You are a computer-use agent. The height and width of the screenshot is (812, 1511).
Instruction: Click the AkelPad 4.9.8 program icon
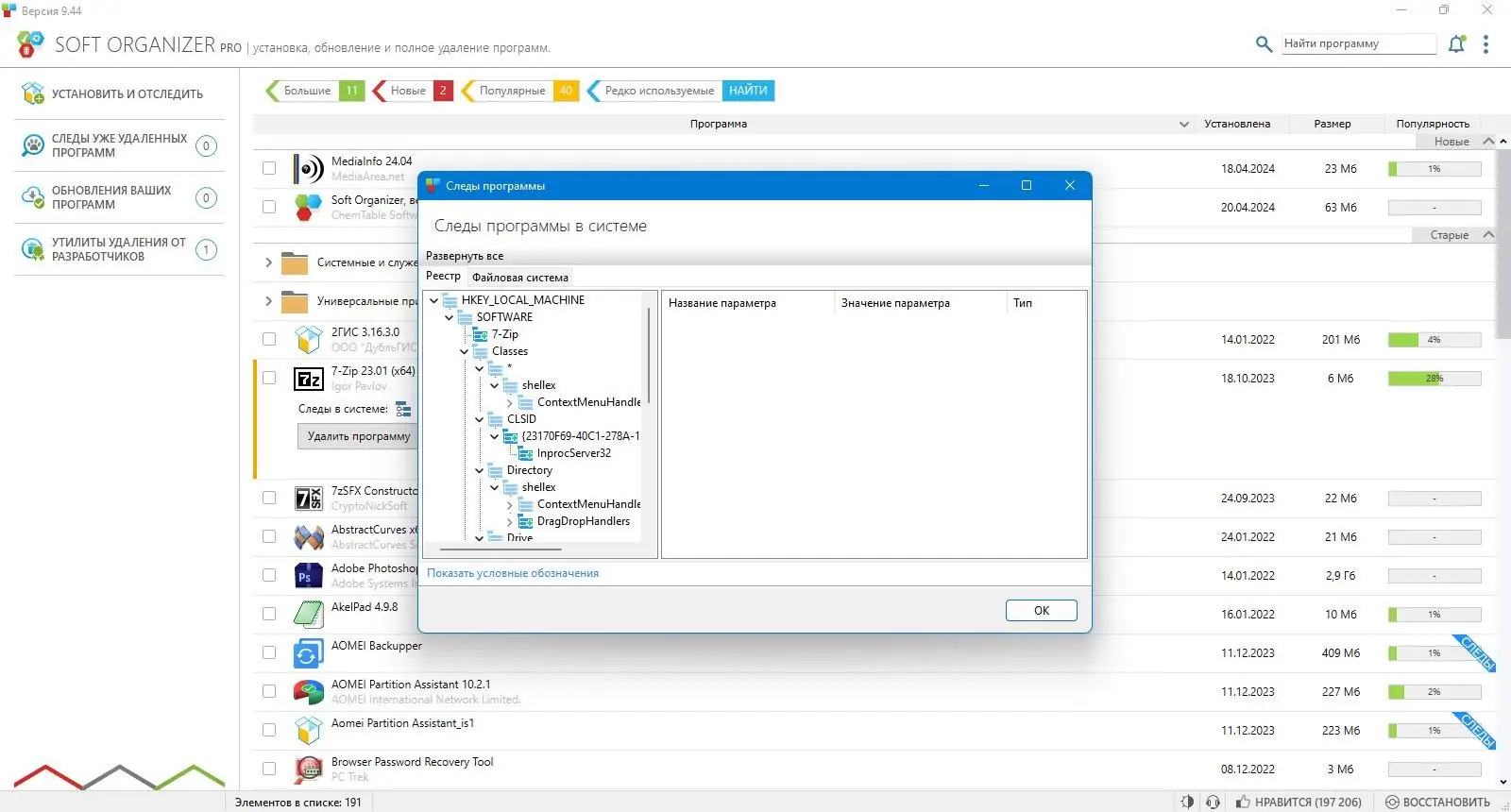[308, 615]
